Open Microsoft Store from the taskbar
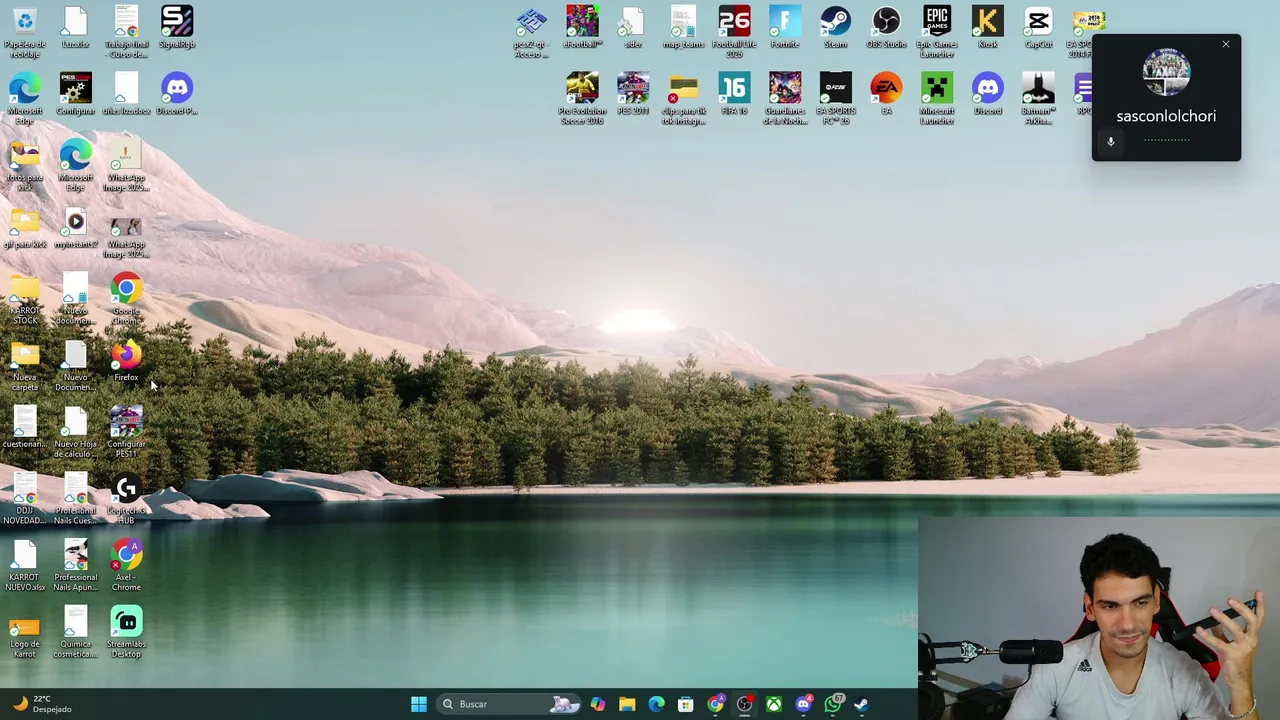The height and width of the screenshot is (720, 1280). point(686,704)
